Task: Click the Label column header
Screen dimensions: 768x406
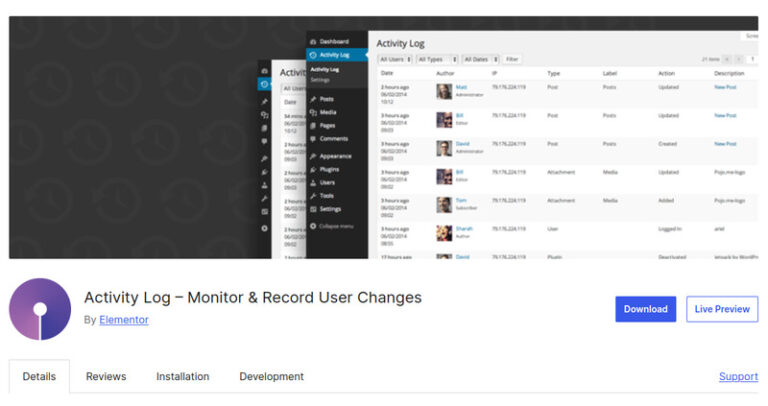Action: [x=610, y=73]
